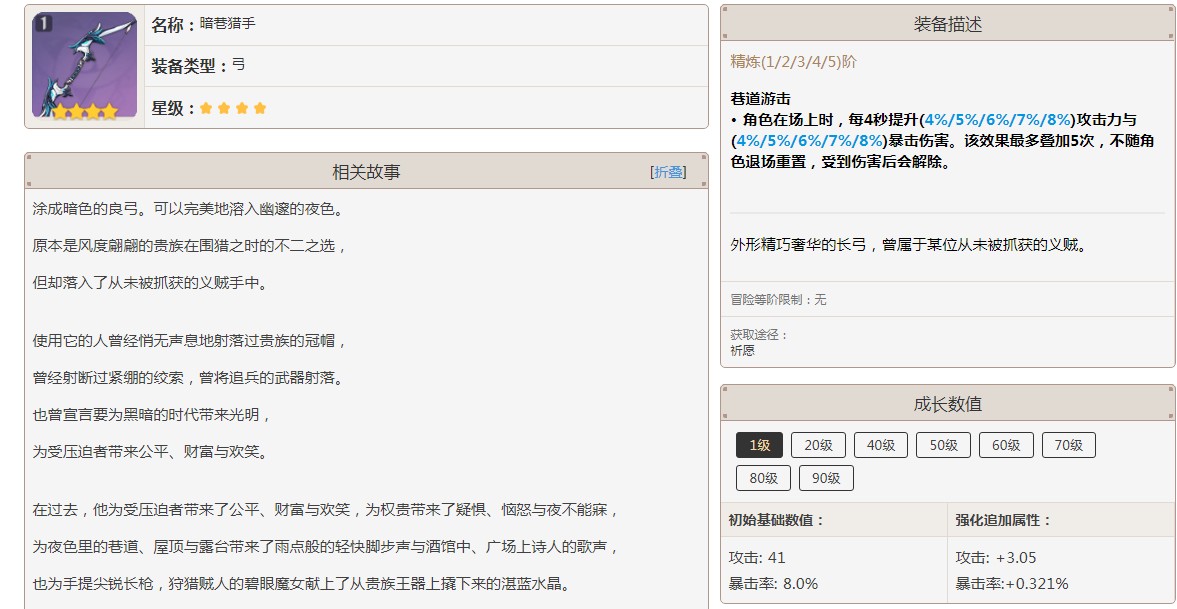This screenshot has height=609, width=1177.
Task: Select the 70级 level tab
Action: 1069,445
